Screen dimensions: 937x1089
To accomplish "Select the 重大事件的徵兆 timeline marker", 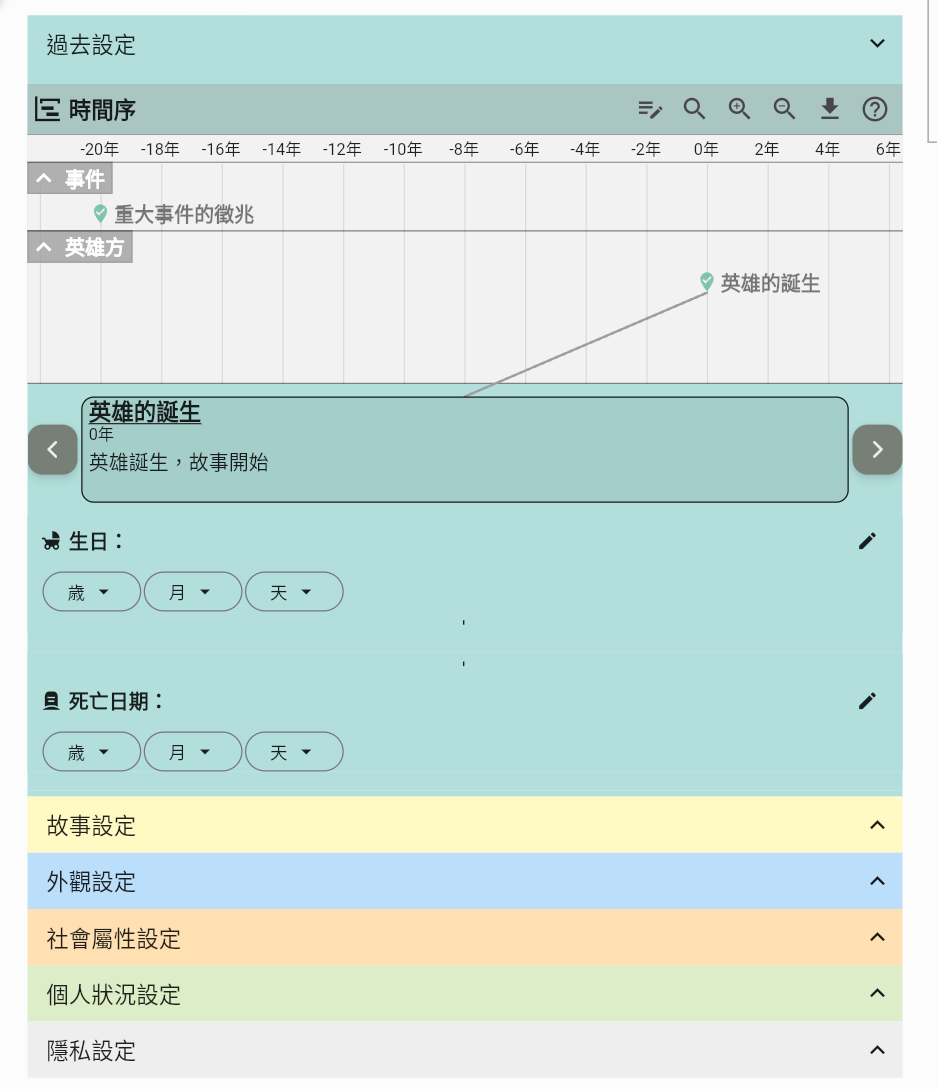I will pos(100,214).
